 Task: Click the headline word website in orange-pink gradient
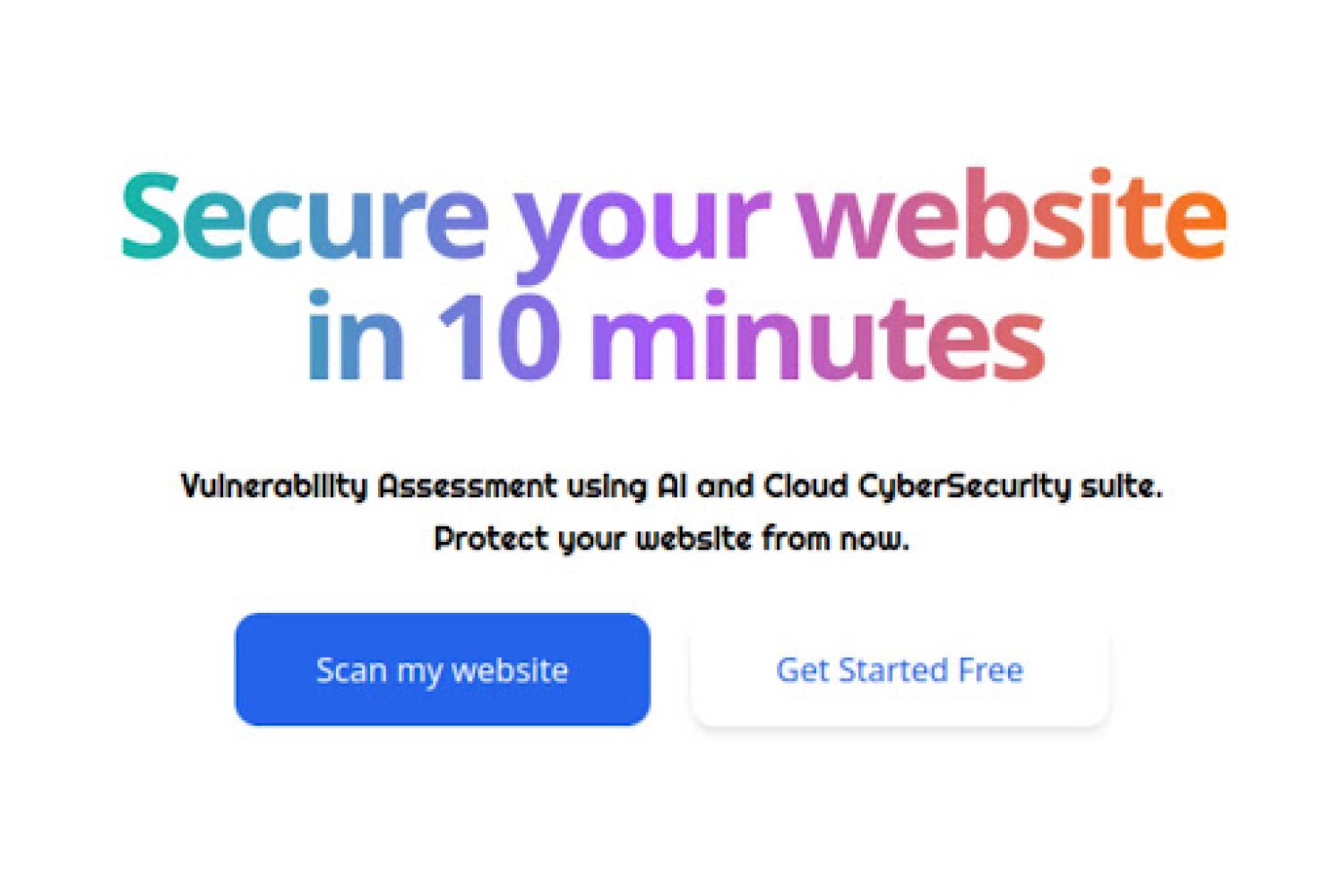point(1012,215)
